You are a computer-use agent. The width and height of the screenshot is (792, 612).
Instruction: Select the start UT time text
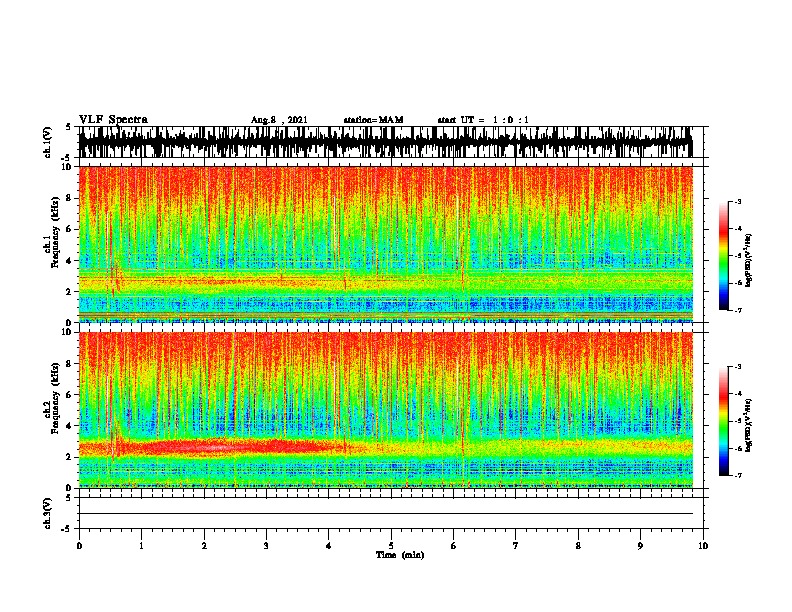click(x=483, y=120)
